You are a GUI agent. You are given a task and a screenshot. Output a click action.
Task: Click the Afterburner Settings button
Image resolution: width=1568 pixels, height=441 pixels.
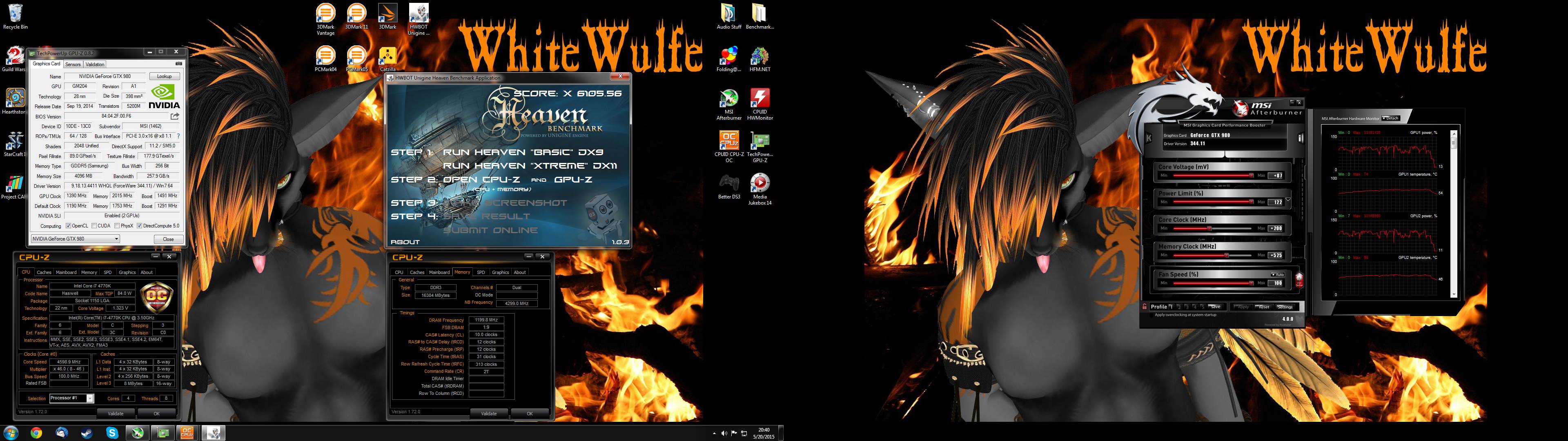(1285, 307)
